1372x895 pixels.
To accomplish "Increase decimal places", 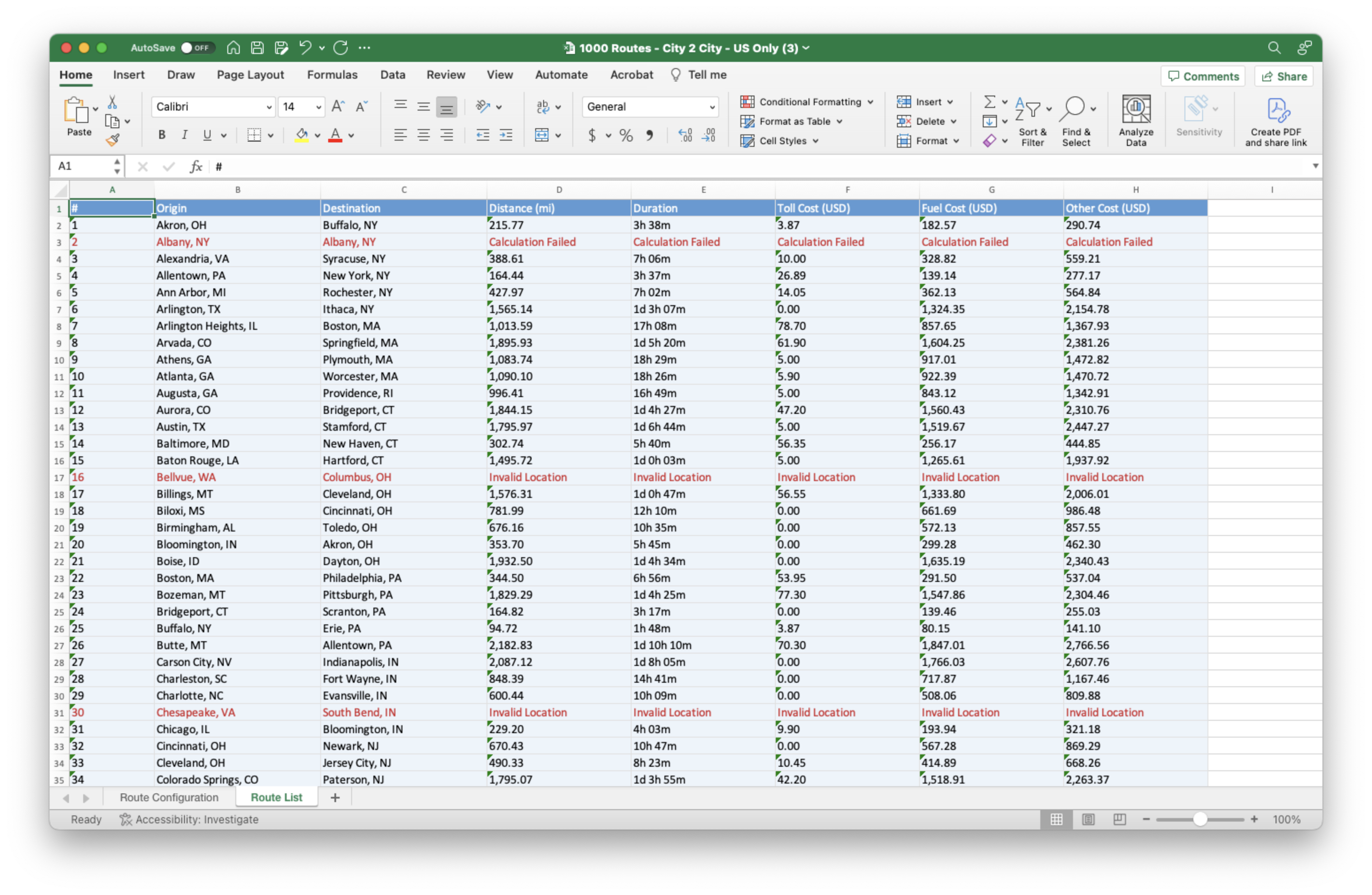I will [x=686, y=135].
